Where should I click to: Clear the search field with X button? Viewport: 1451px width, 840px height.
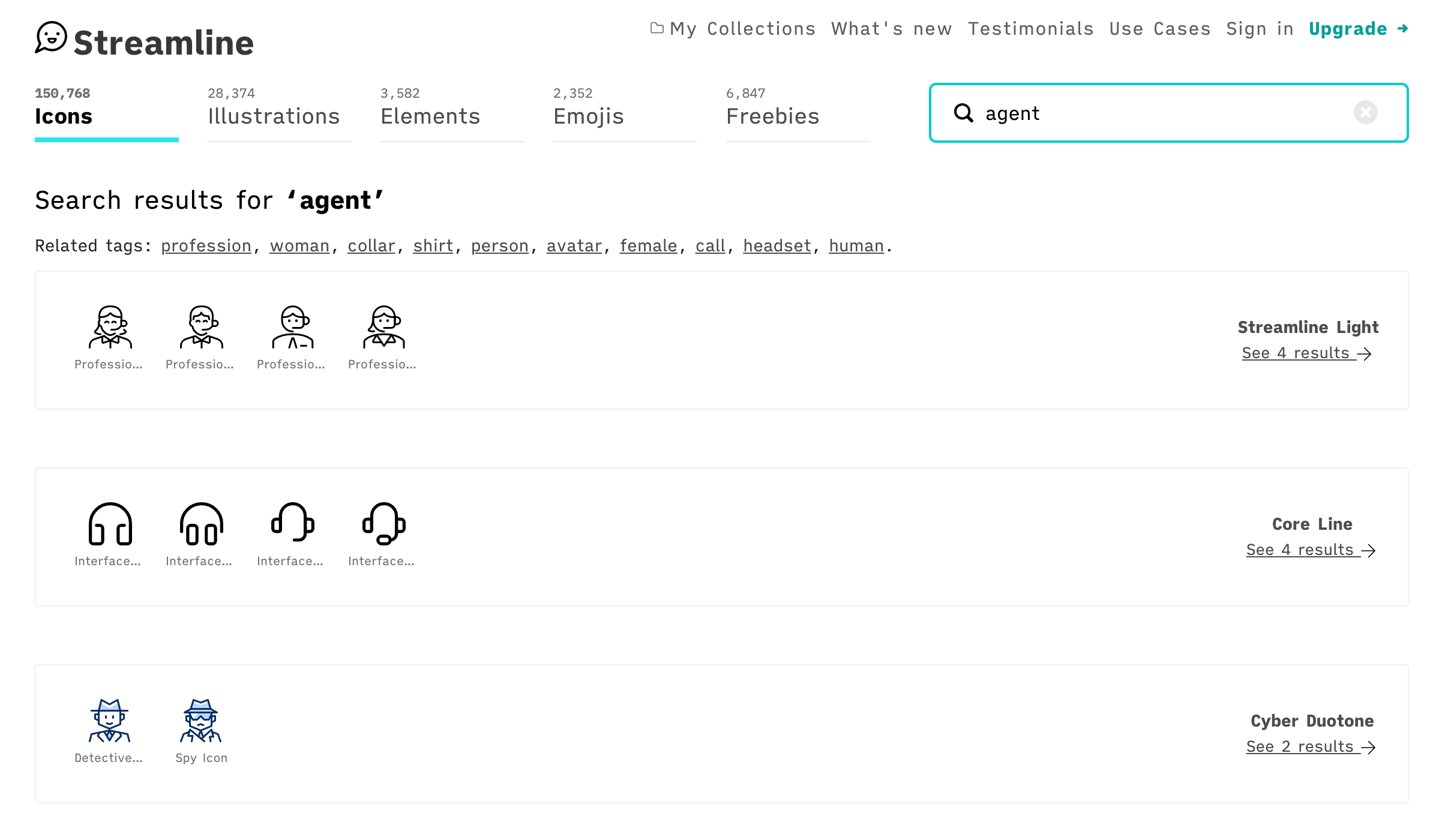click(1365, 113)
